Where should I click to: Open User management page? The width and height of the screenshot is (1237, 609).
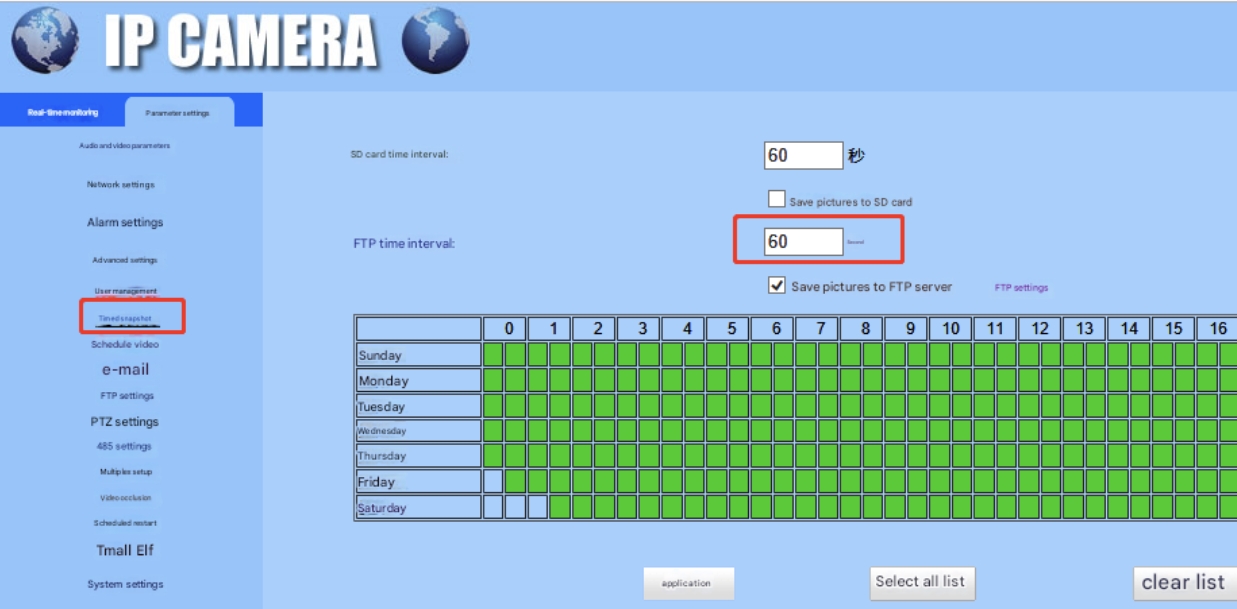click(x=126, y=291)
